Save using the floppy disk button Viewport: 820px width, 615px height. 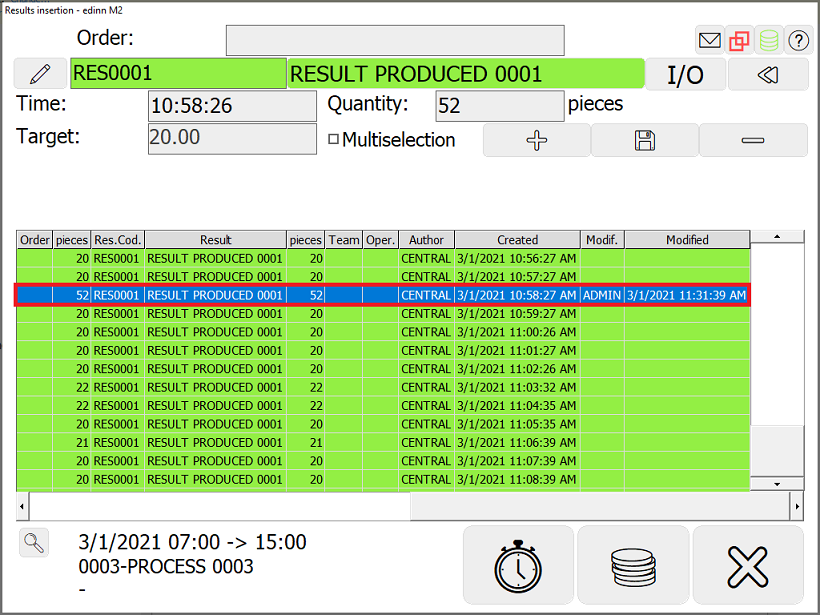click(645, 140)
